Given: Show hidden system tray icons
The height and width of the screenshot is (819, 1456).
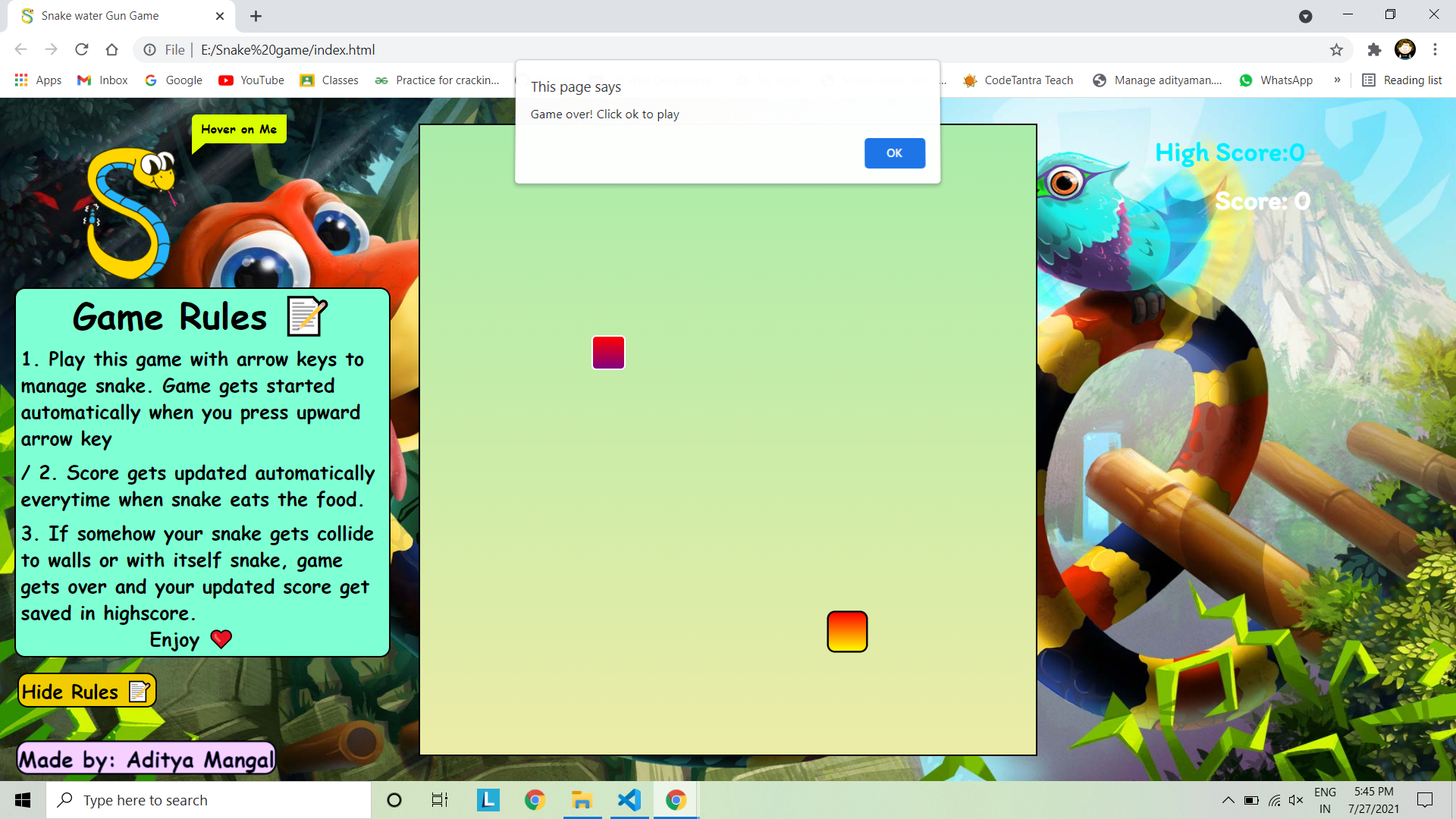Looking at the screenshot, I should tap(1228, 800).
